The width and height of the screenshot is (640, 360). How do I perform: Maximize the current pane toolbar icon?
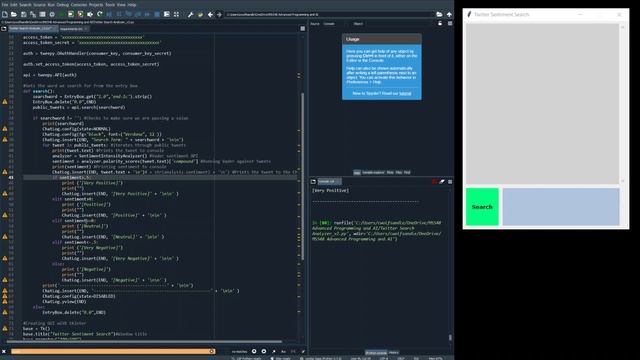pyautogui.click(x=167, y=14)
